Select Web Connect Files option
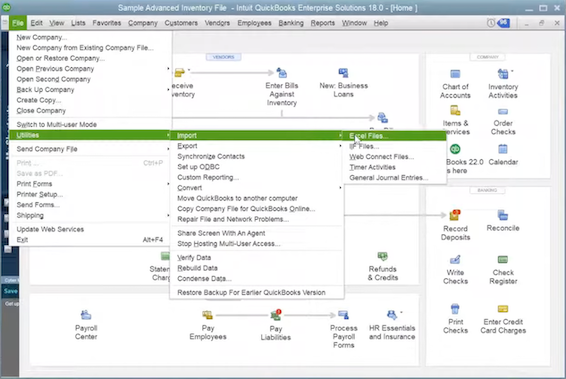Viewport: 566px width, 379px height. pos(395,157)
